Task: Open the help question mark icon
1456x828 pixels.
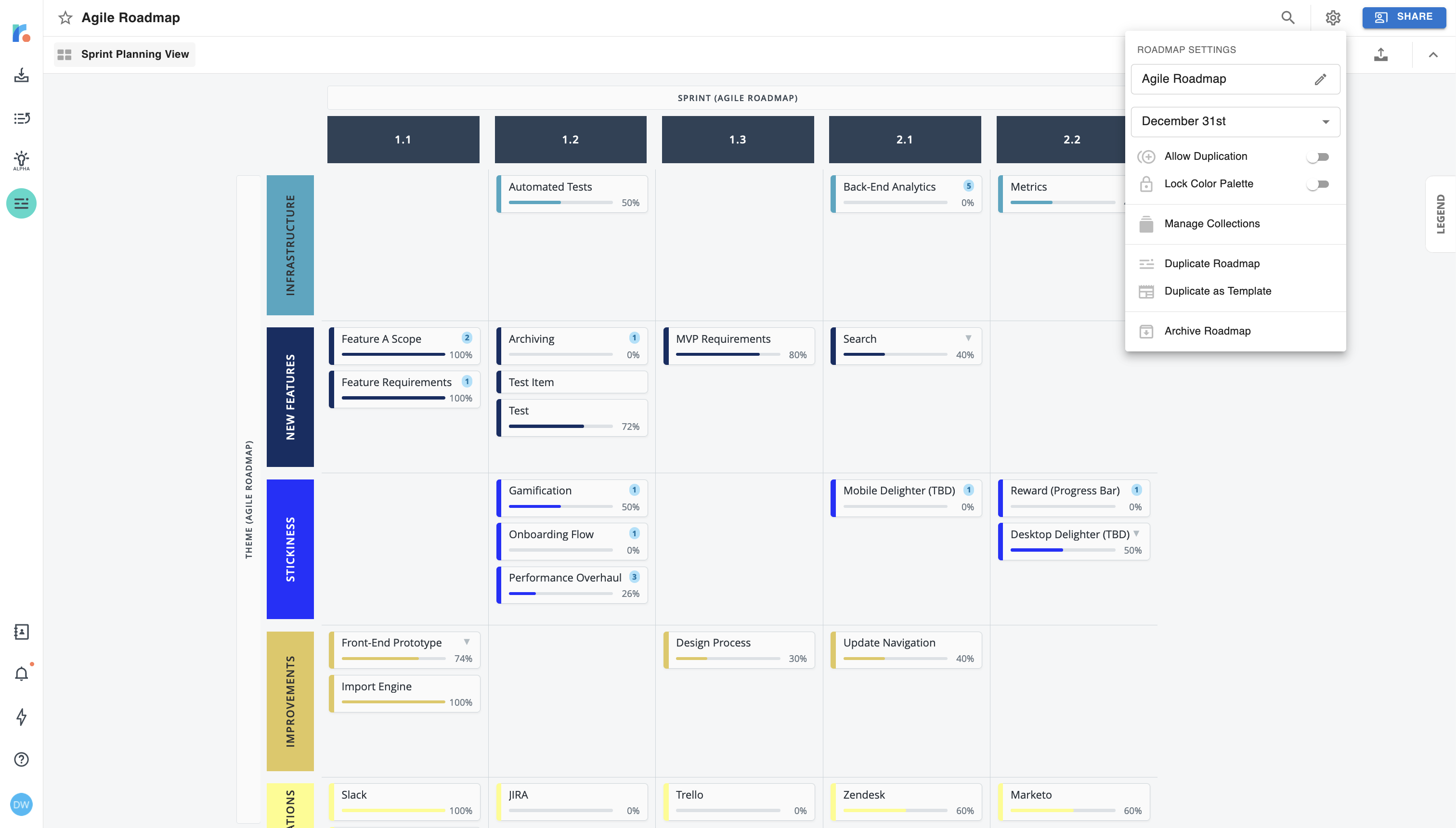Action: (21, 759)
